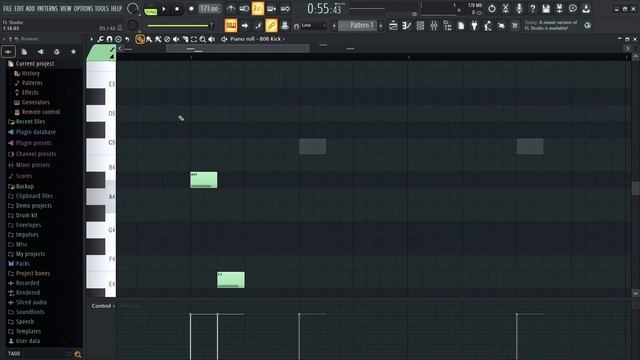The height and width of the screenshot is (360, 640).
Task: Toggle typing keyboard to piano button
Action: (x=231, y=26)
